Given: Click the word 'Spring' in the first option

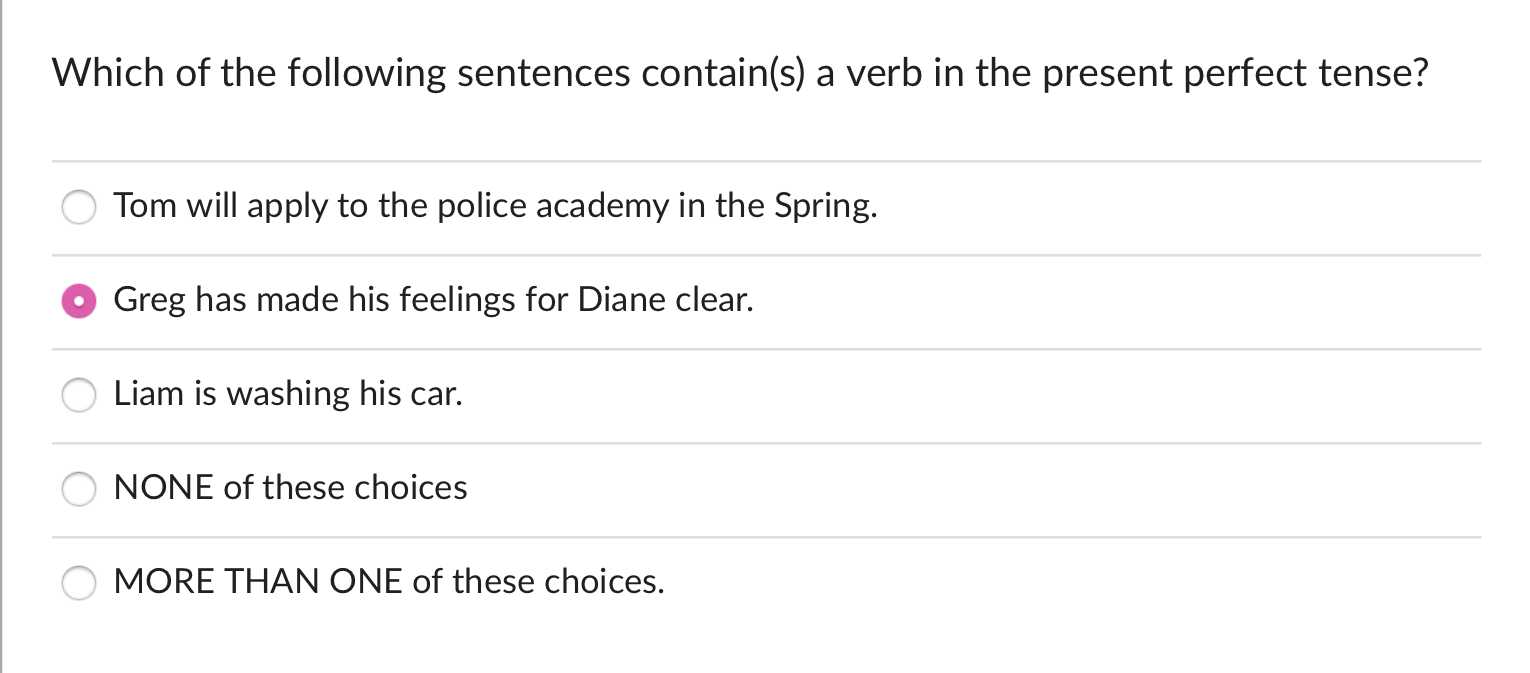Looking at the screenshot, I should point(824,207).
